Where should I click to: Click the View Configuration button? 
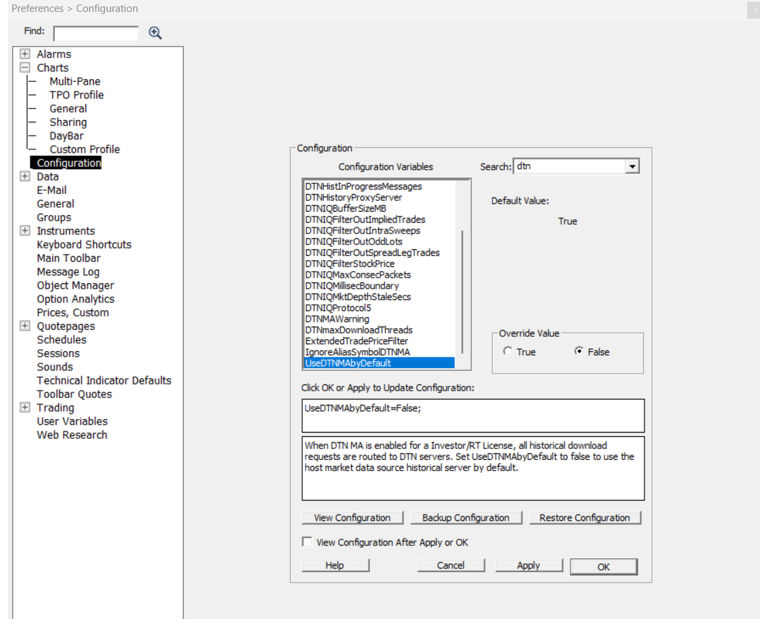352,518
